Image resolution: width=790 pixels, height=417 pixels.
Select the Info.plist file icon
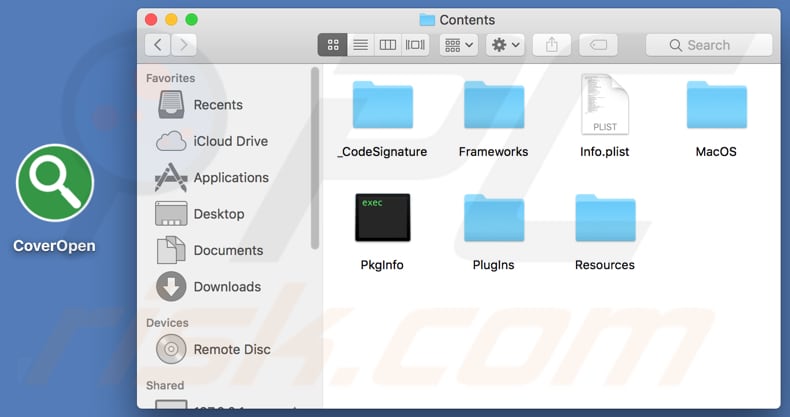tap(605, 104)
